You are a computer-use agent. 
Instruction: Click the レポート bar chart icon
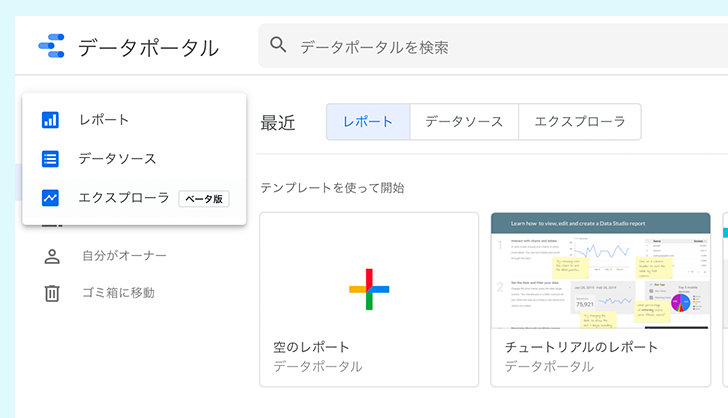pos(50,120)
